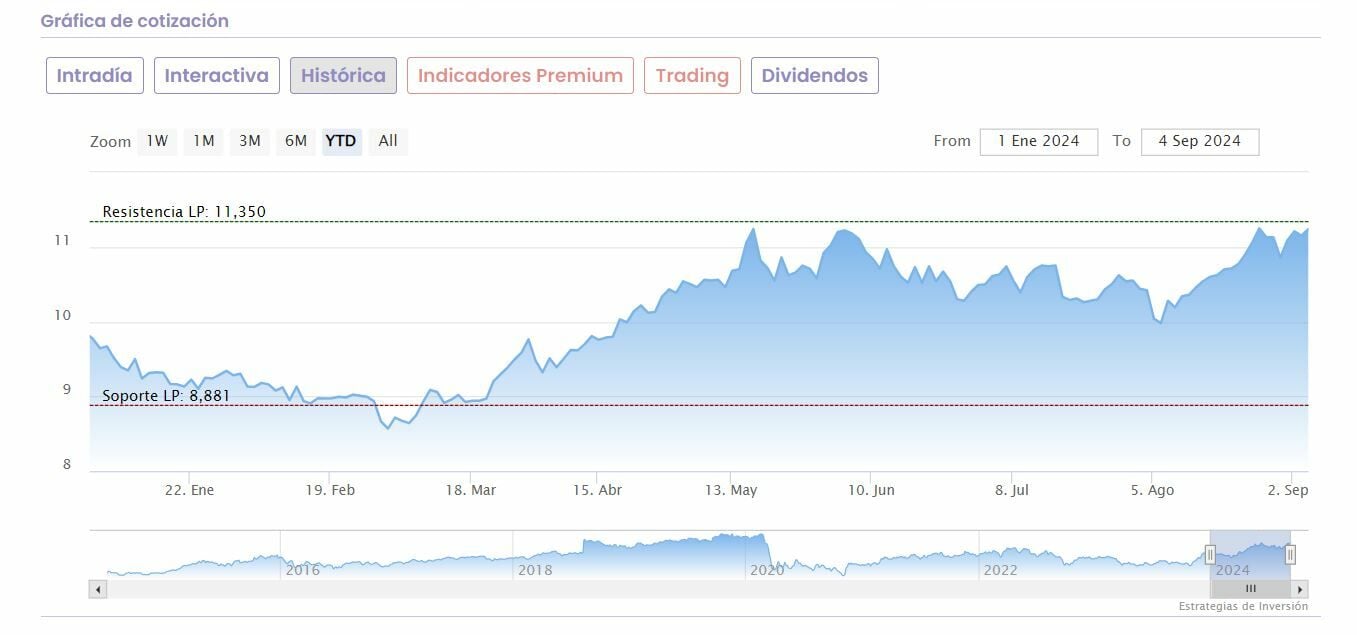The height and width of the screenshot is (635, 1357).
Task: Set zoom range to 1M
Action: point(204,141)
